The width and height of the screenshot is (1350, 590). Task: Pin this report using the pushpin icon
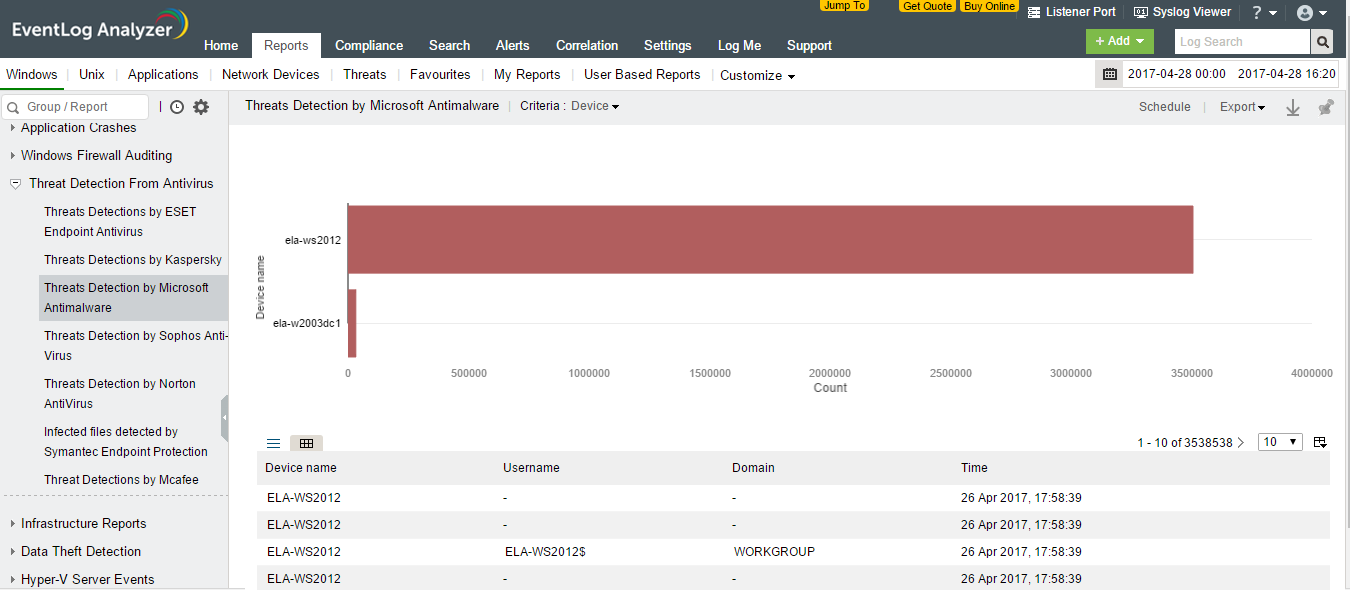(1326, 108)
